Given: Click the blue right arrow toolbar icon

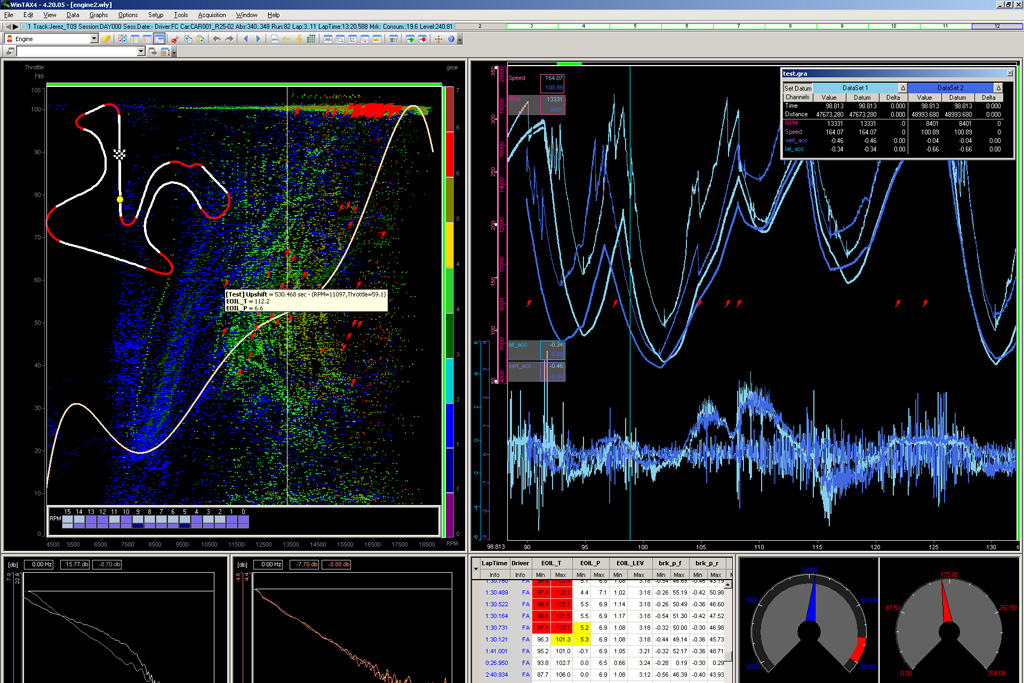Looking at the screenshot, I should click(258, 39).
